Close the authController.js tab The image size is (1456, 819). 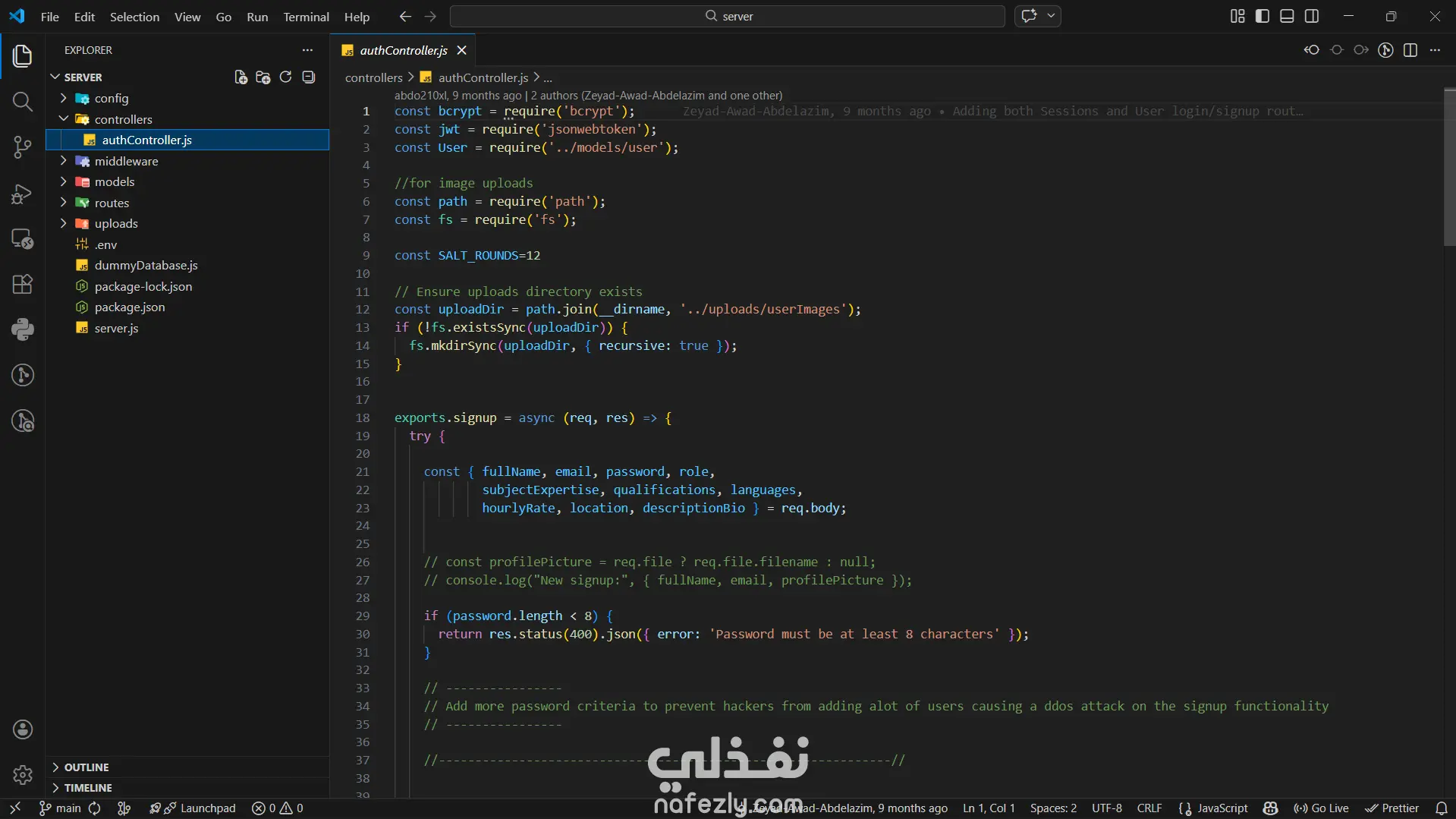[x=461, y=50]
